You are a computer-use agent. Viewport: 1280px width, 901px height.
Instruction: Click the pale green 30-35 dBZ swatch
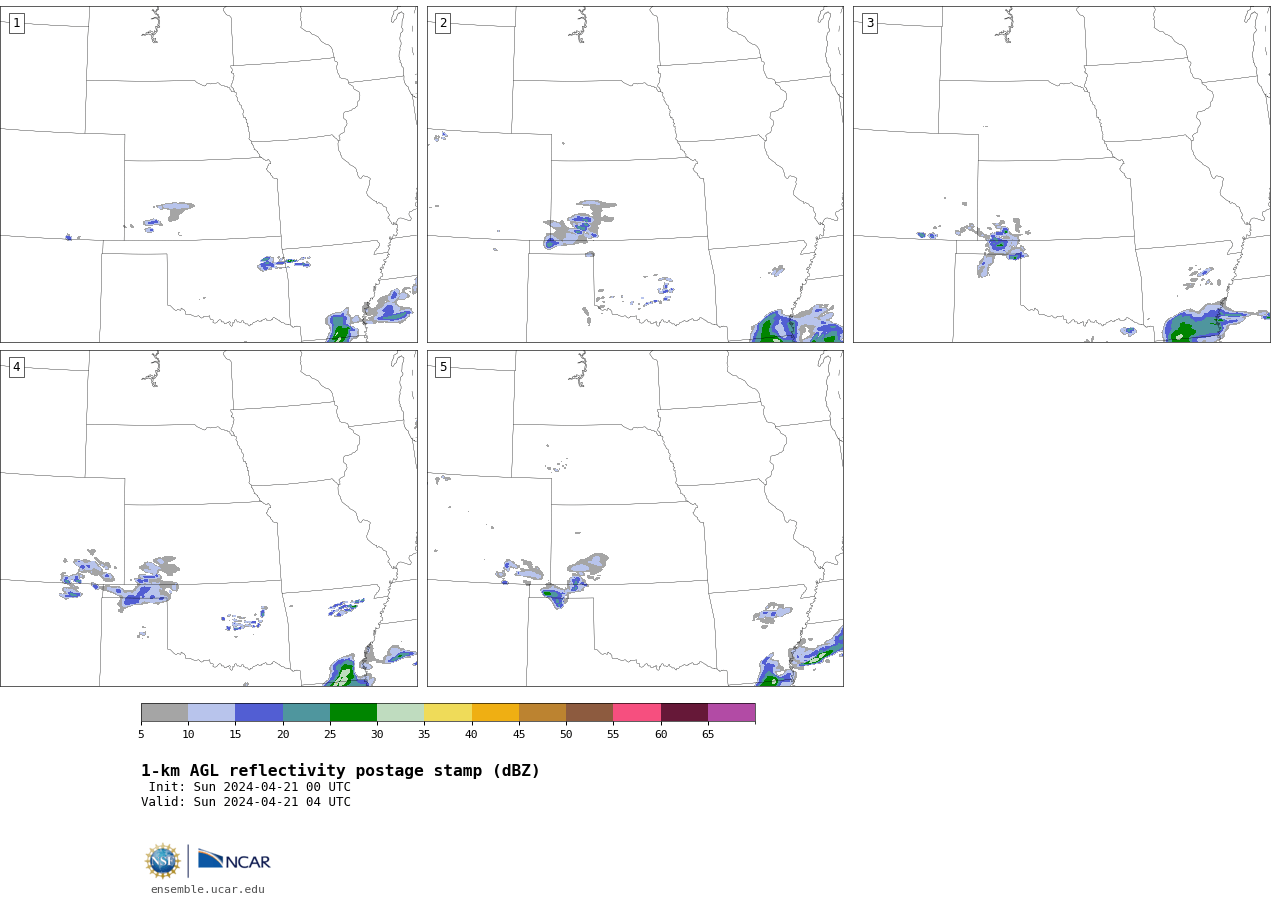tap(400, 713)
